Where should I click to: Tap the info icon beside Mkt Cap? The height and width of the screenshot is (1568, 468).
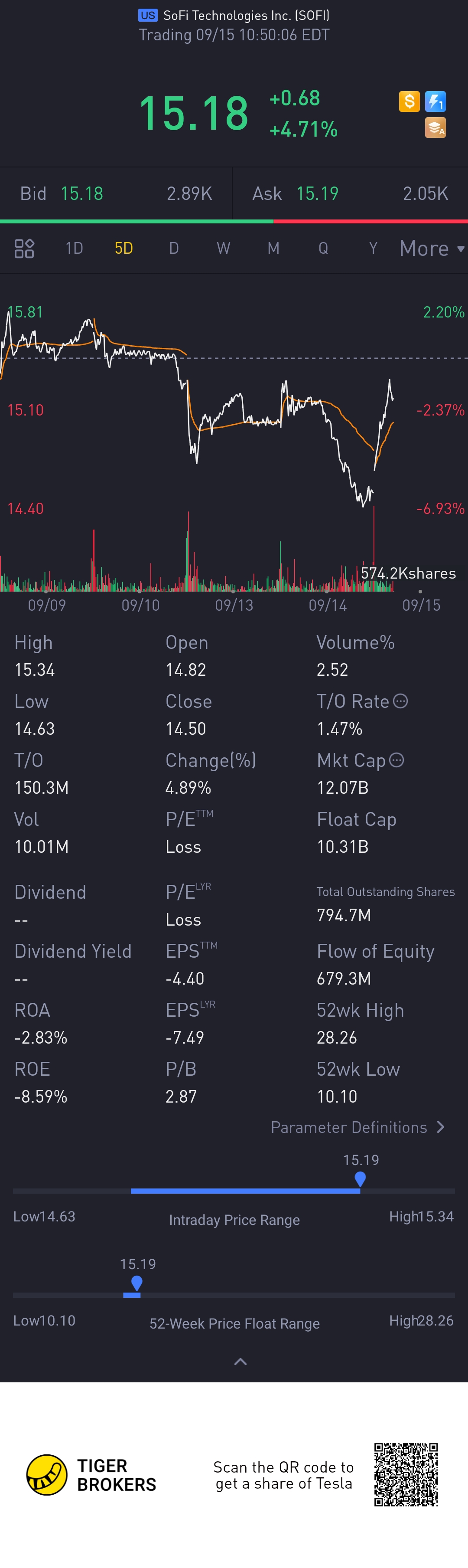(396, 760)
